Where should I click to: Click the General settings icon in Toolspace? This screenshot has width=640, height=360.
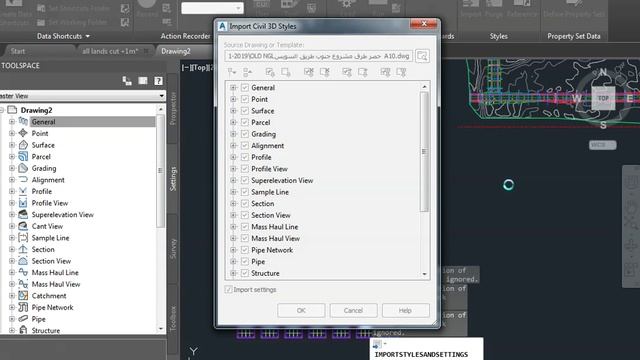click(x=23, y=121)
